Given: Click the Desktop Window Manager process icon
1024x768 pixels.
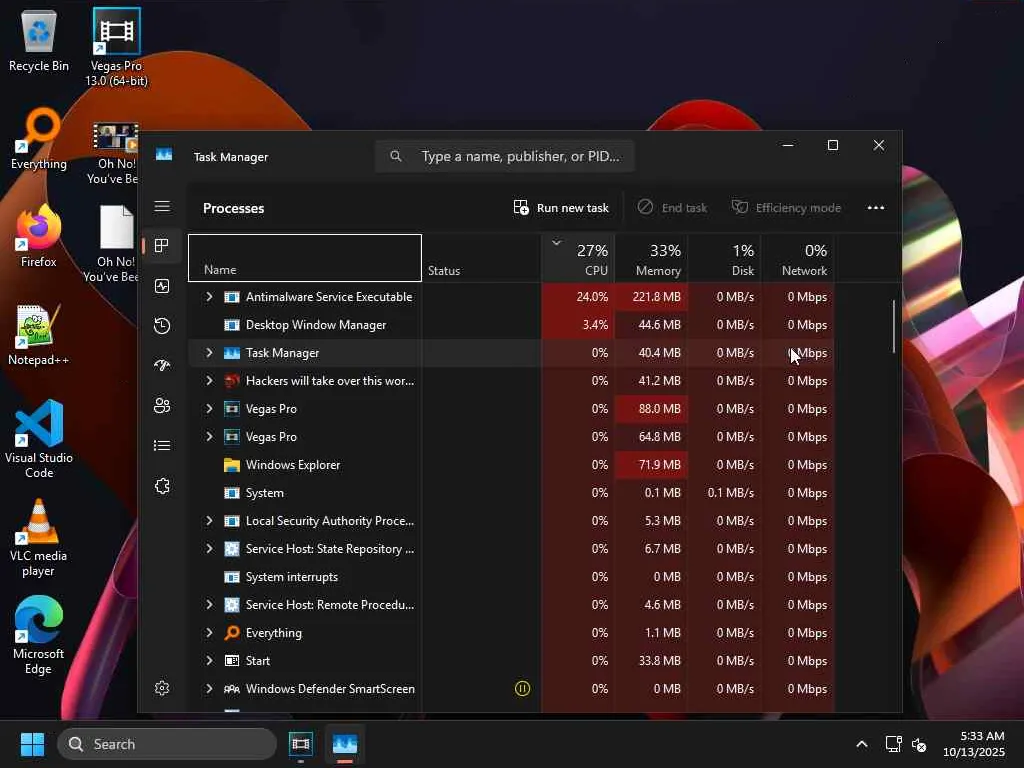Looking at the screenshot, I should (x=232, y=325).
